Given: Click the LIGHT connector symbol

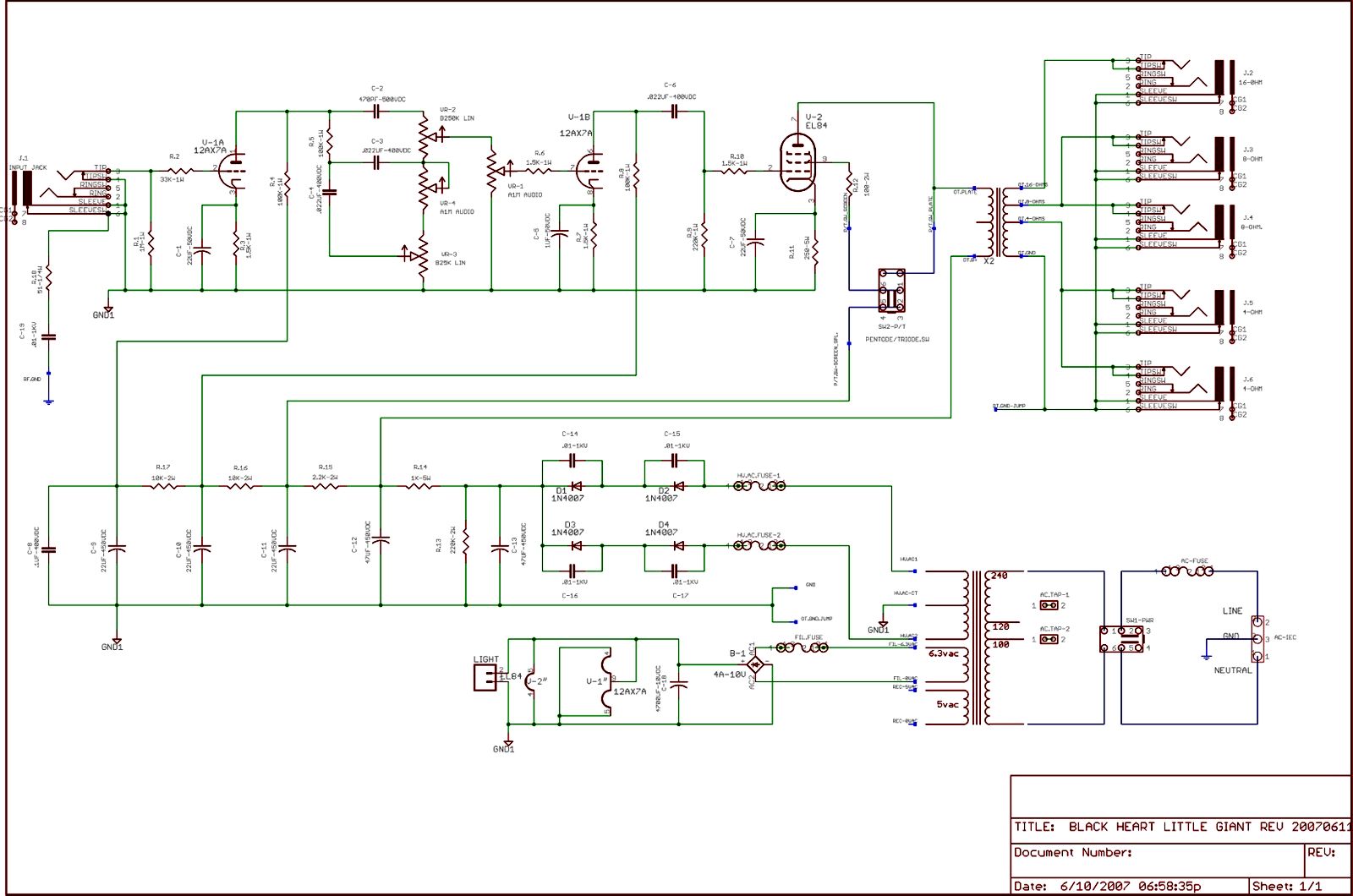Looking at the screenshot, I should [x=485, y=676].
